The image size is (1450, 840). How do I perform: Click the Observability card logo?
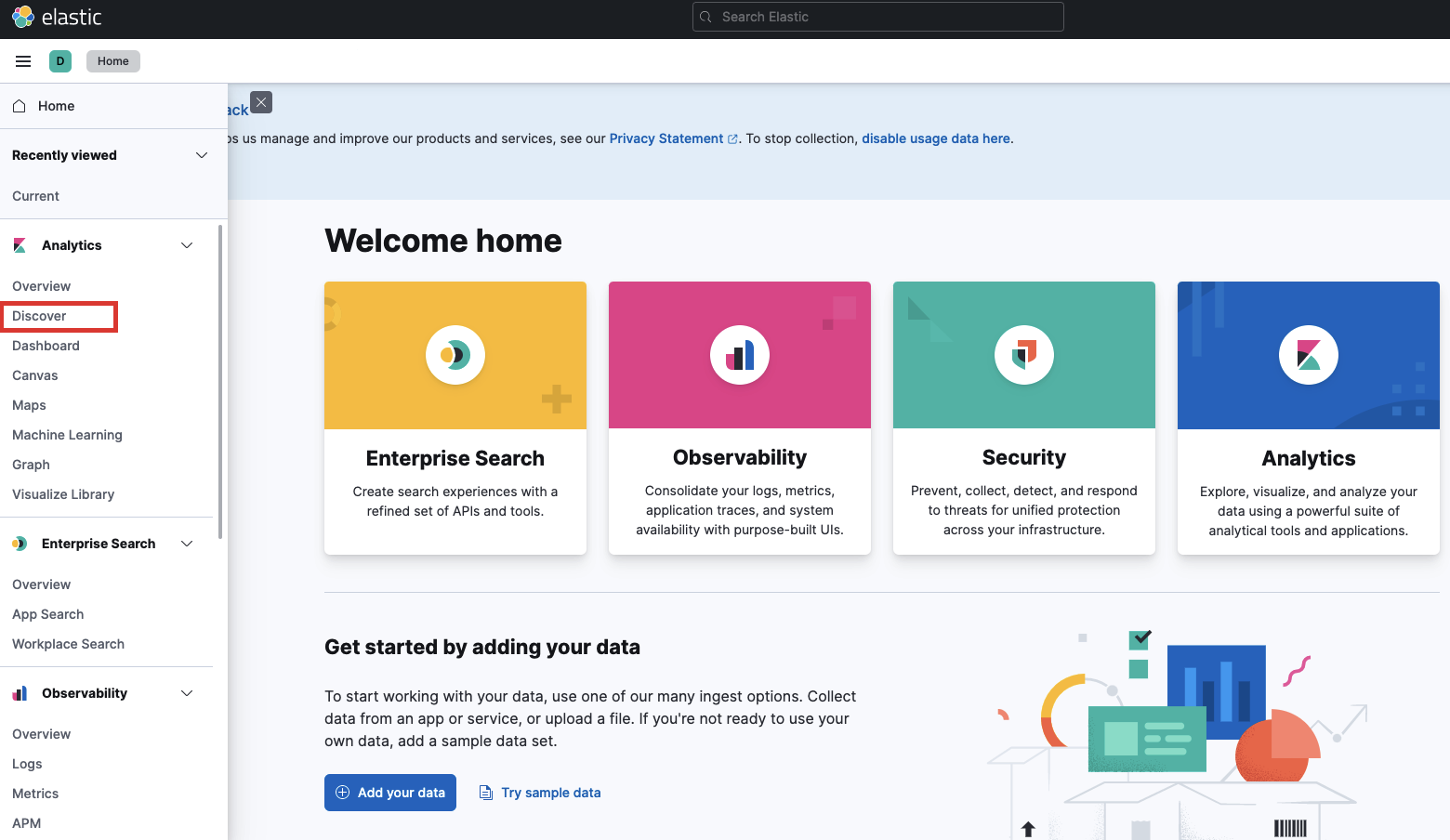point(740,355)
